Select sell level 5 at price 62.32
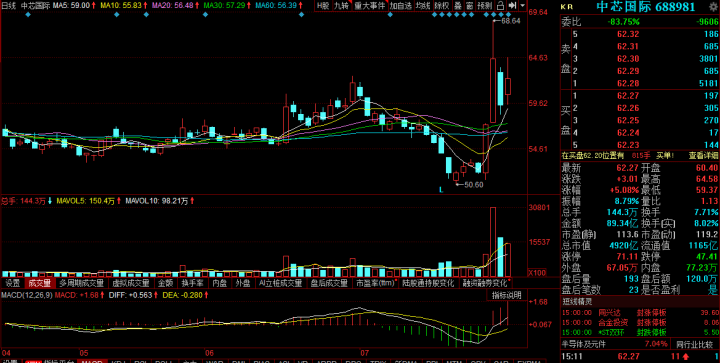Screen dimensions: 720x363 (646, 34)
